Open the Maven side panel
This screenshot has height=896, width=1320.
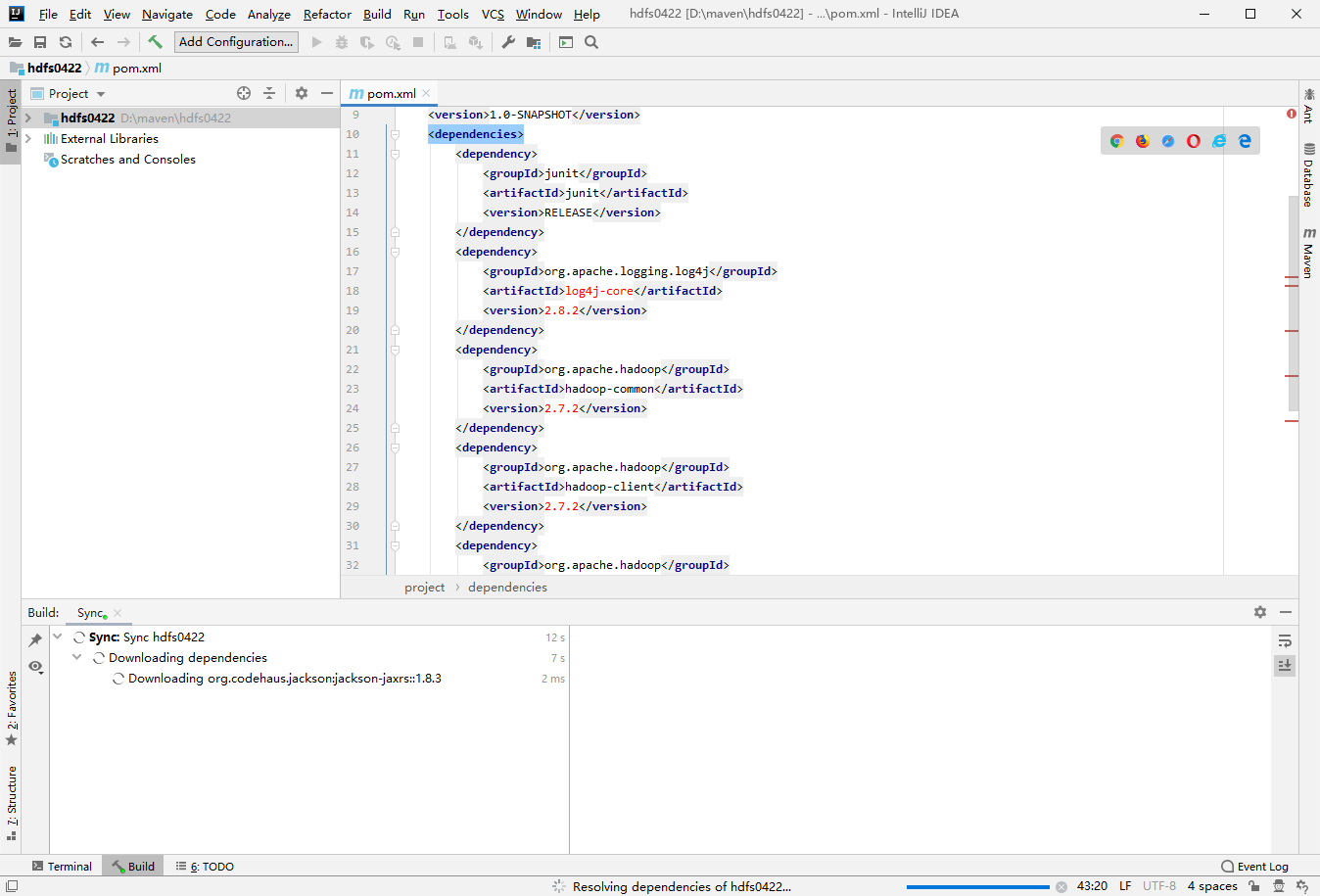1308,254
